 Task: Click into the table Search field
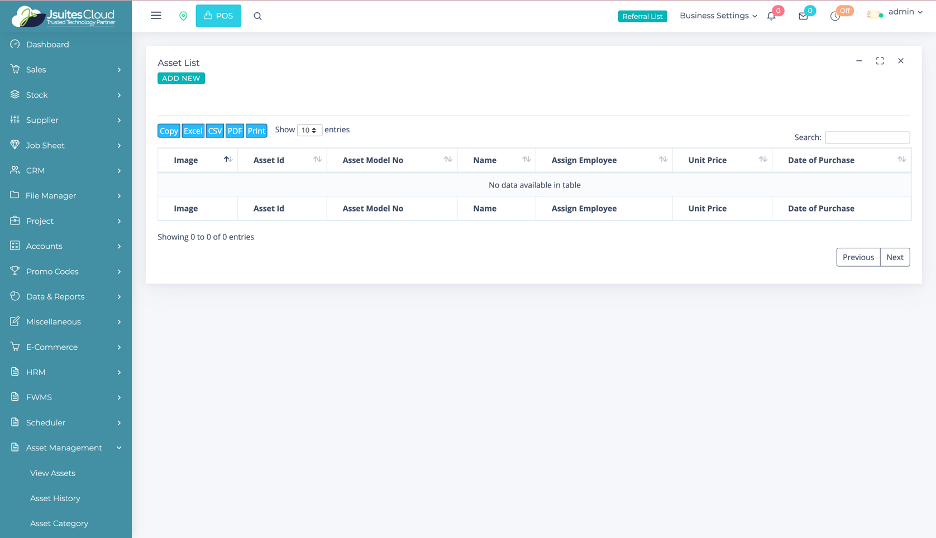click(x=867, y=137)
